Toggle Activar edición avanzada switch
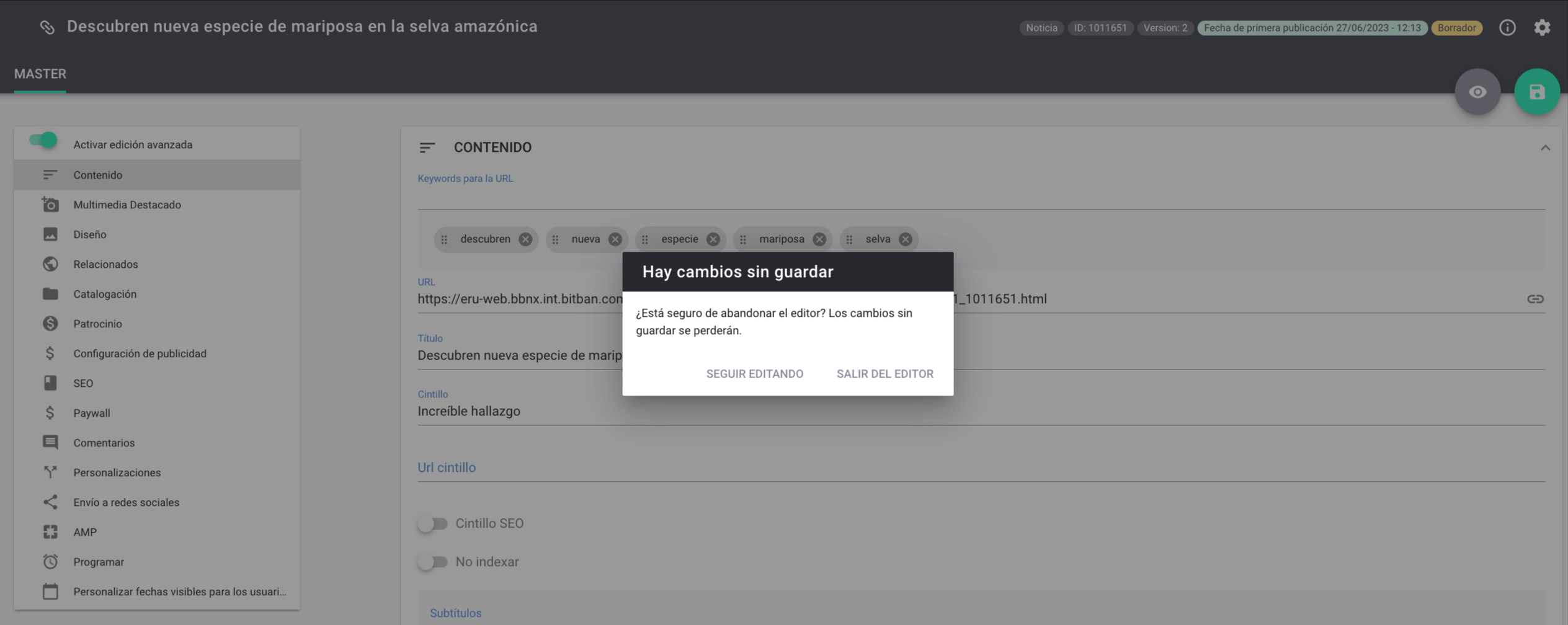The image size is (1568, 625). [43, 140]
